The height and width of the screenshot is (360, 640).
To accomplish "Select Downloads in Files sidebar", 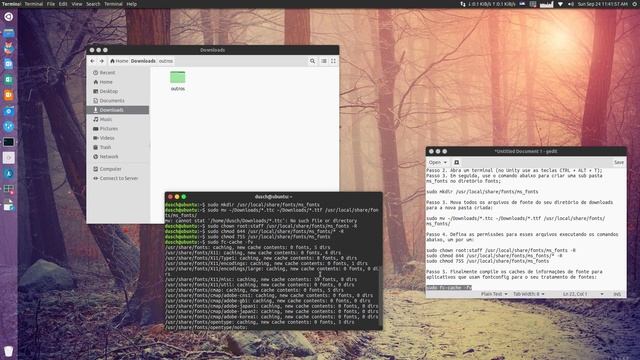I will (x=118, y=110).
